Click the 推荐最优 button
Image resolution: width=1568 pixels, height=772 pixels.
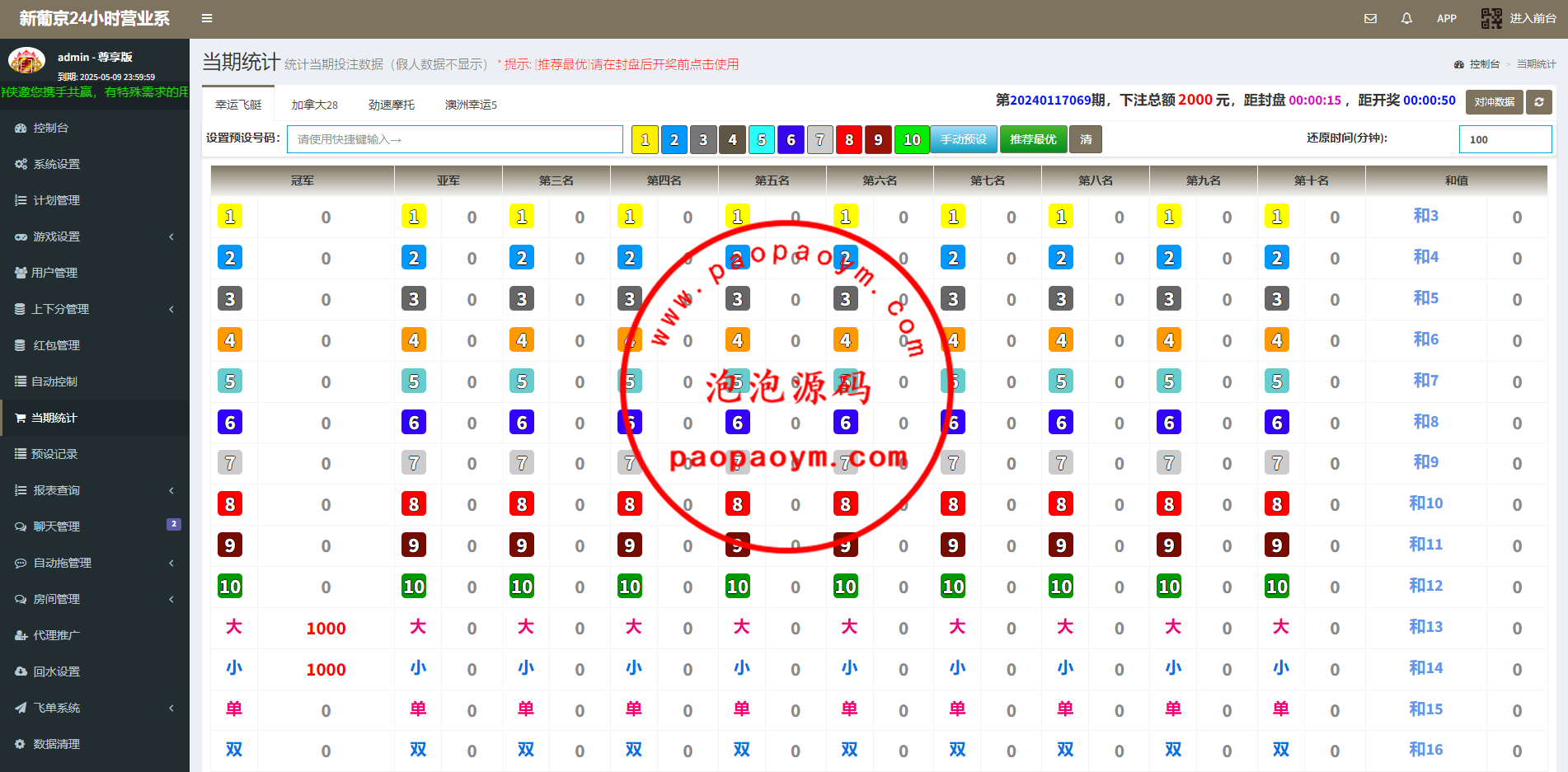[1033, 140]
